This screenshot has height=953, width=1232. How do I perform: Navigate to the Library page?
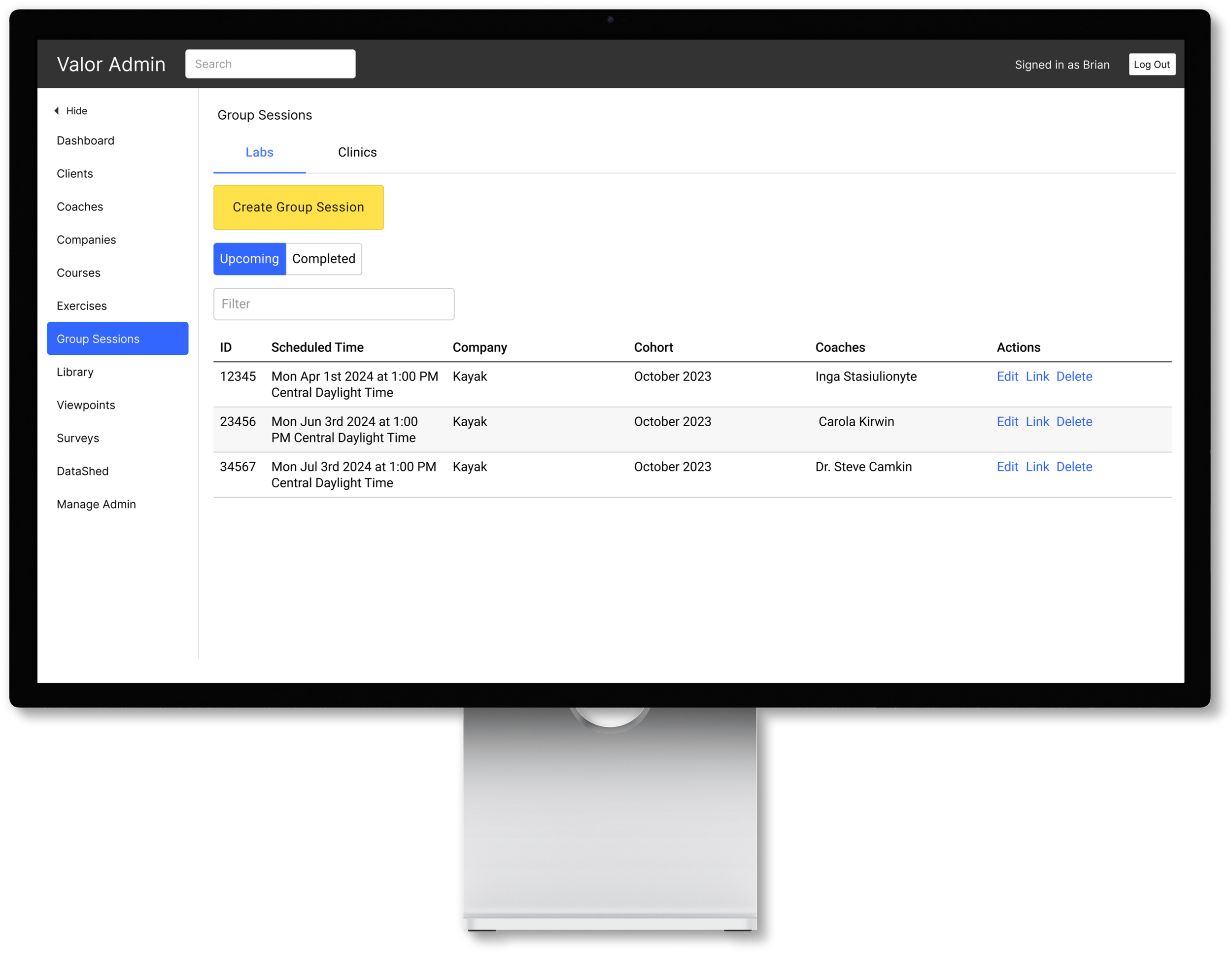coord(75,372)
